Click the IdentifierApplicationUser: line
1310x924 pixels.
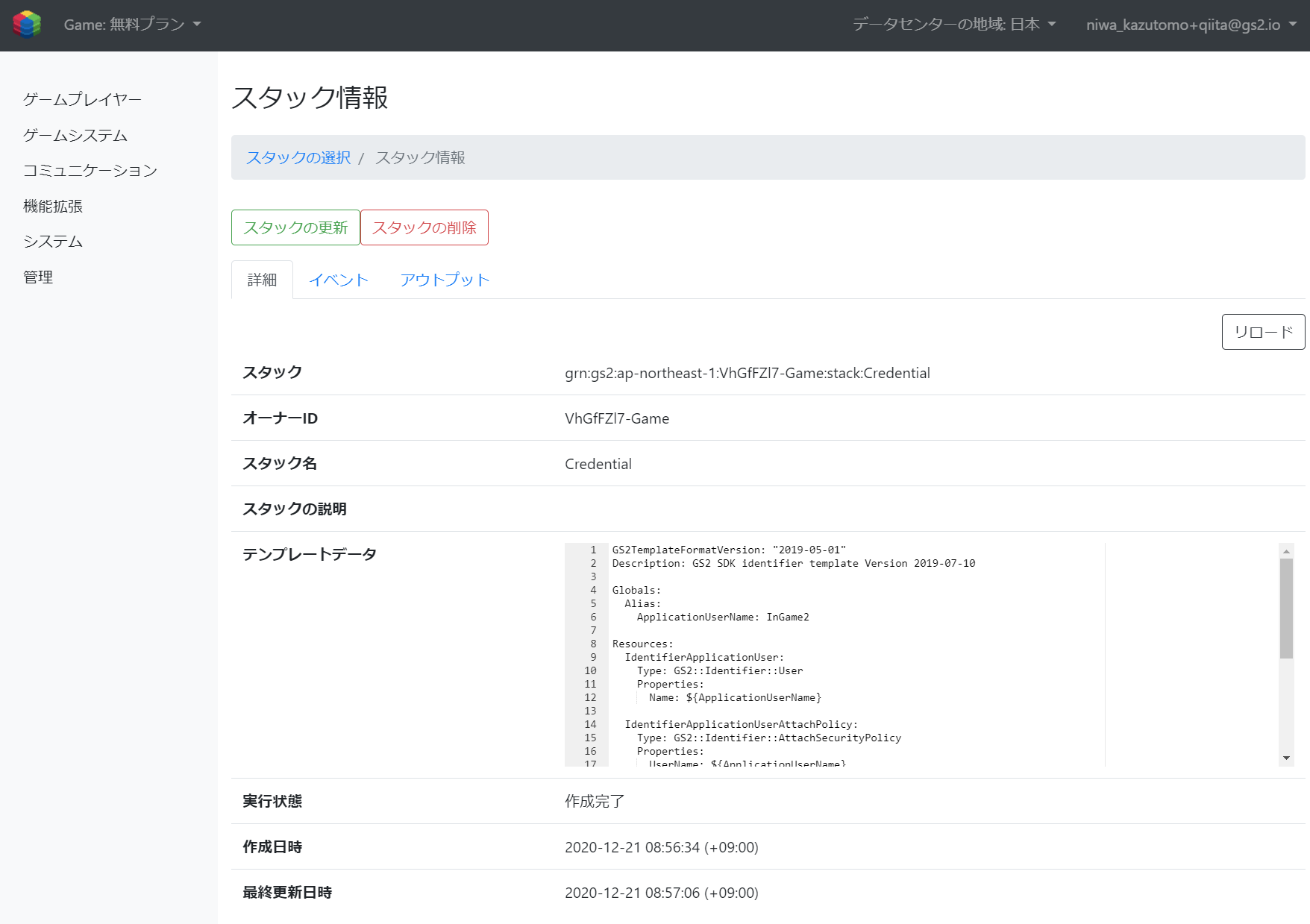[704, 657]
